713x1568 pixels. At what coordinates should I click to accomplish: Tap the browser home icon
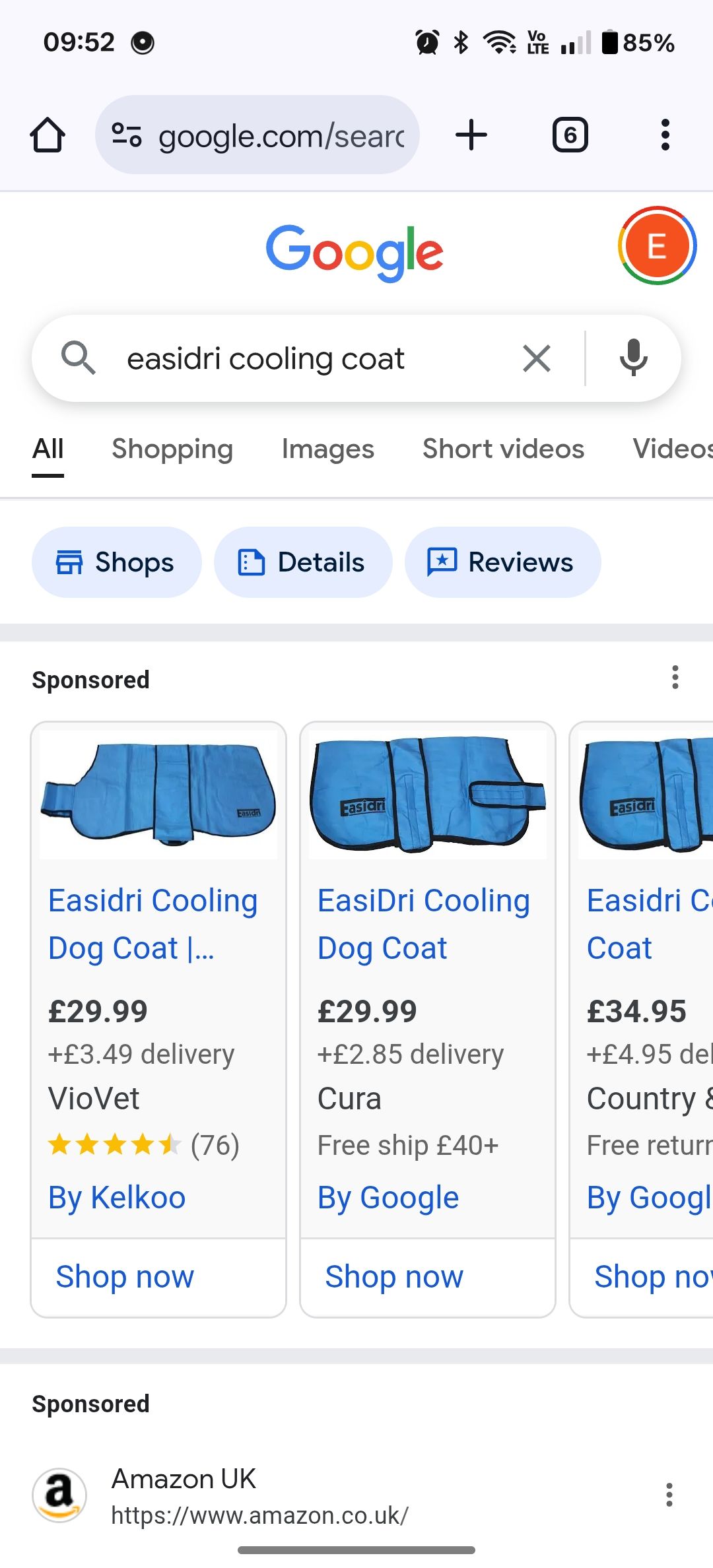(x=48, y=135)
